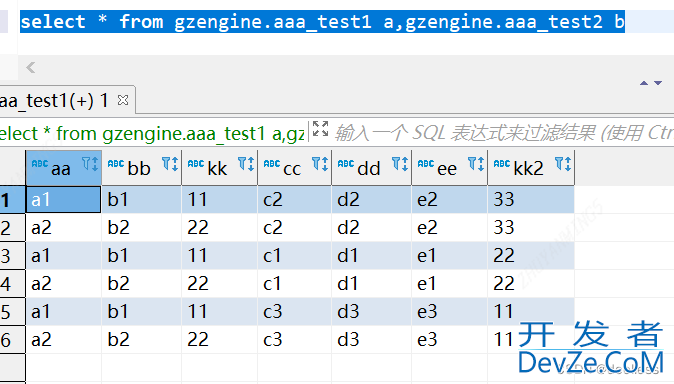Click the aa column header

pyautogui.click(x=64, y=168)
